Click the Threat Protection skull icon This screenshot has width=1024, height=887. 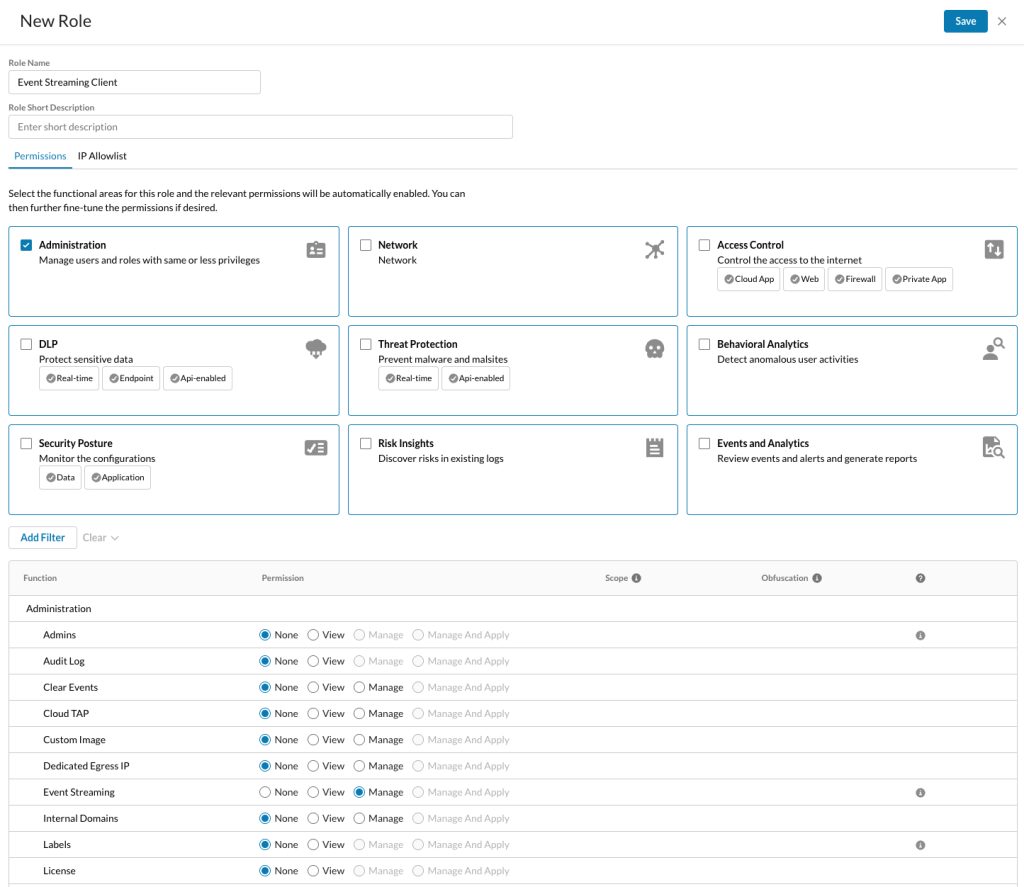point(654,349)
